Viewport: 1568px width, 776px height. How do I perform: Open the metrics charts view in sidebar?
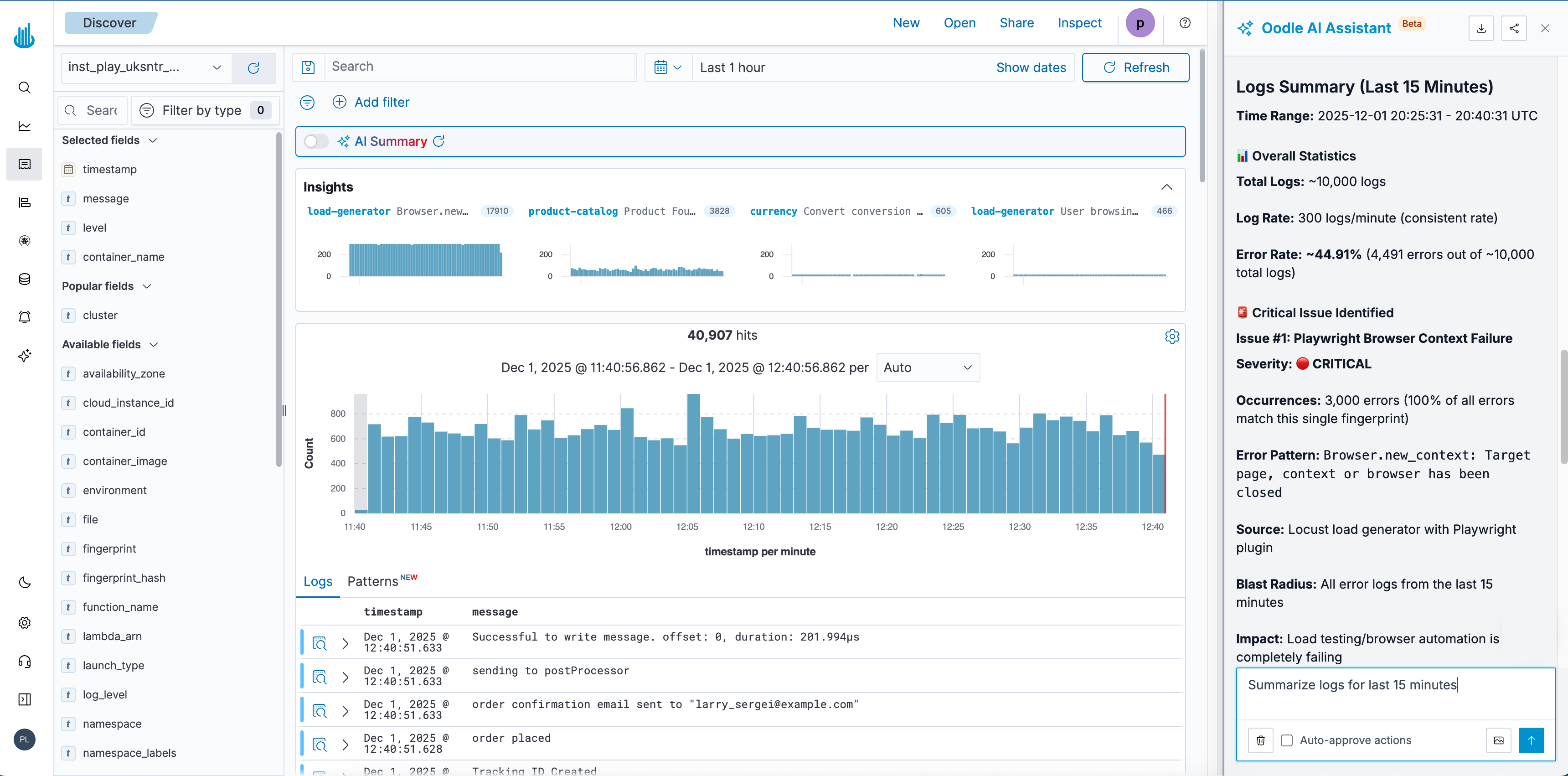click(24, 125)
